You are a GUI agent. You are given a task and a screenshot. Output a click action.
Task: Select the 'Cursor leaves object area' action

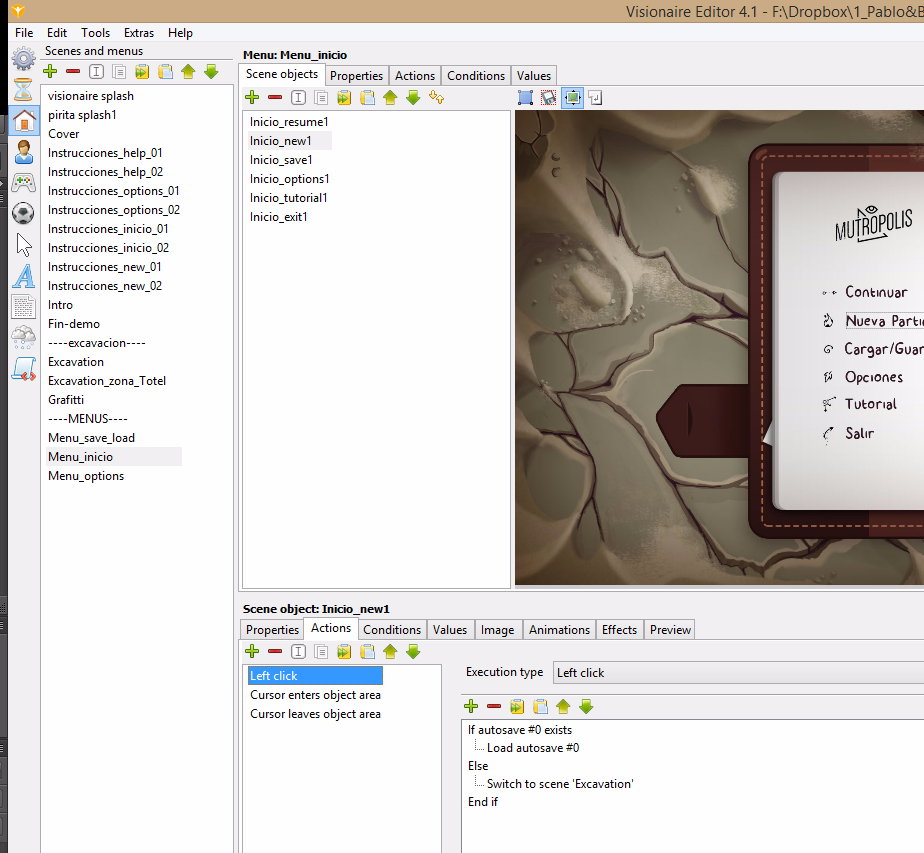(x=315, y=714)
